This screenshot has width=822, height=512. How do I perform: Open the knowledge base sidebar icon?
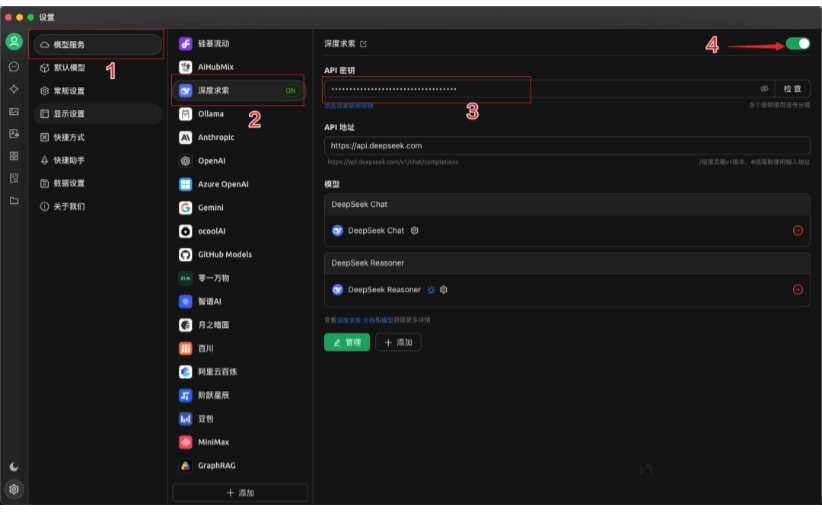tap(14, 179)
